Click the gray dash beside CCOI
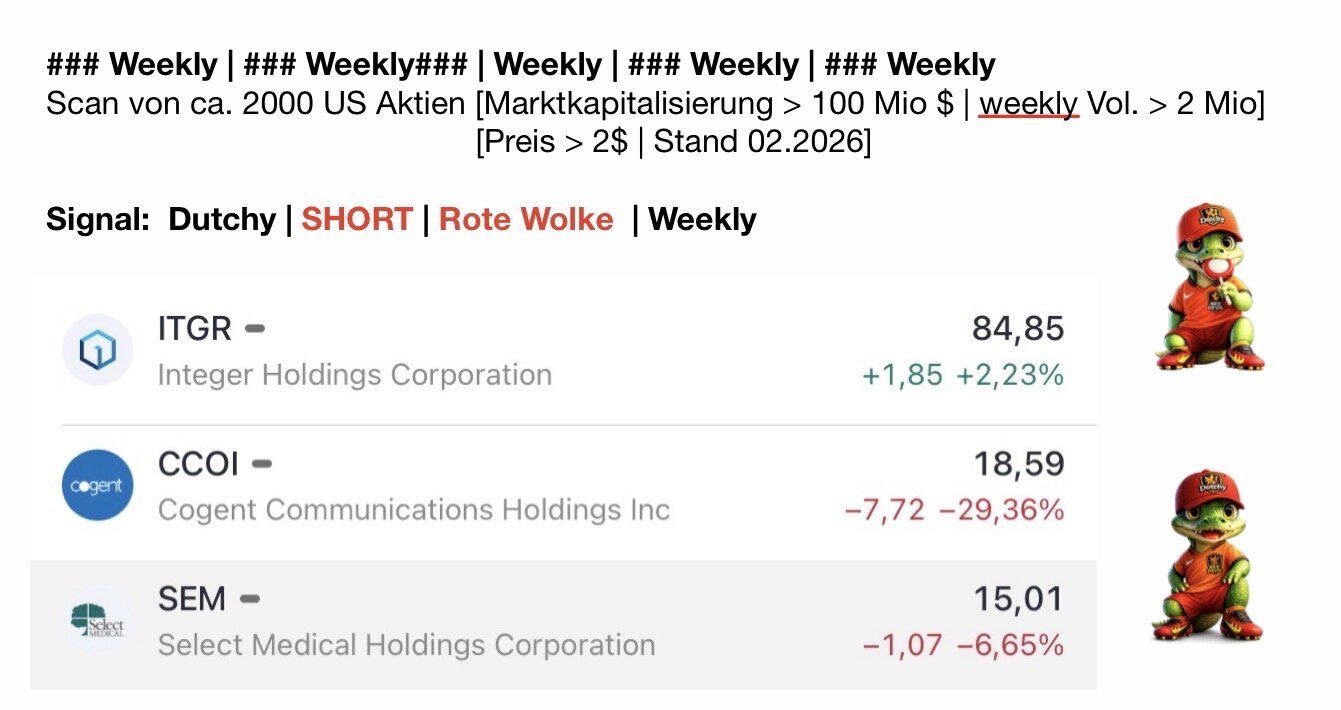This screenshot has height=710, width=1341. coord(262,464)
